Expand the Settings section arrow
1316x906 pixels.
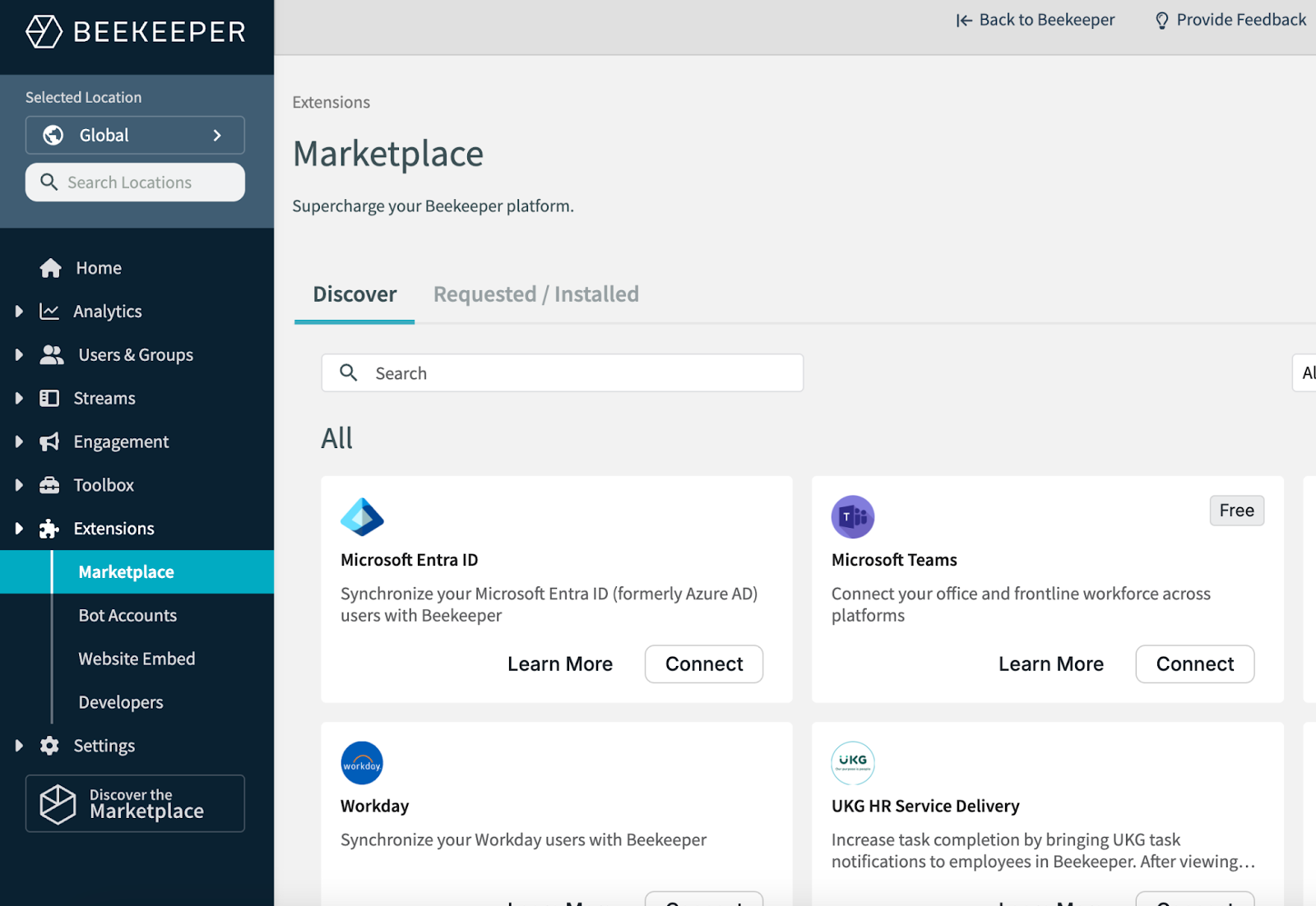19,746
